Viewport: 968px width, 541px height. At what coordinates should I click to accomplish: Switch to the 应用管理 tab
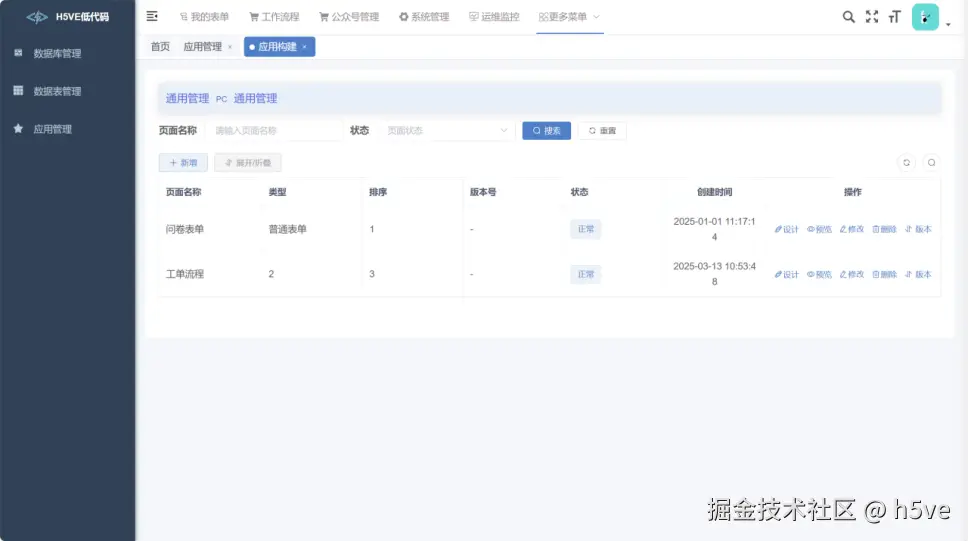202,46
